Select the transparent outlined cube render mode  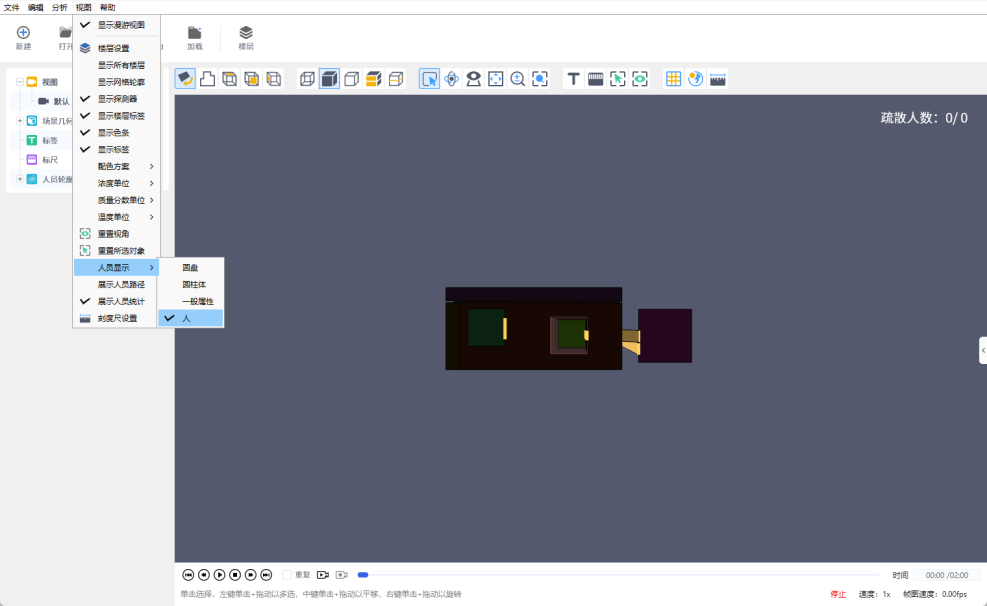point(351,79)
